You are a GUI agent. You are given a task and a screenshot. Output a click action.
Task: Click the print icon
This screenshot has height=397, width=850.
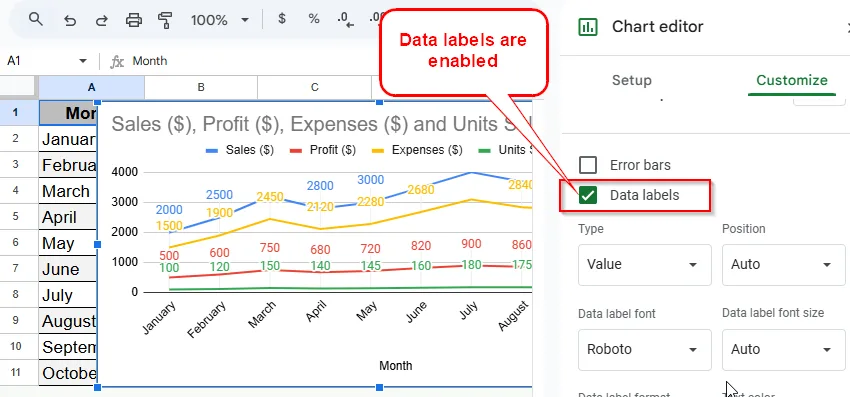click(133, 21)
